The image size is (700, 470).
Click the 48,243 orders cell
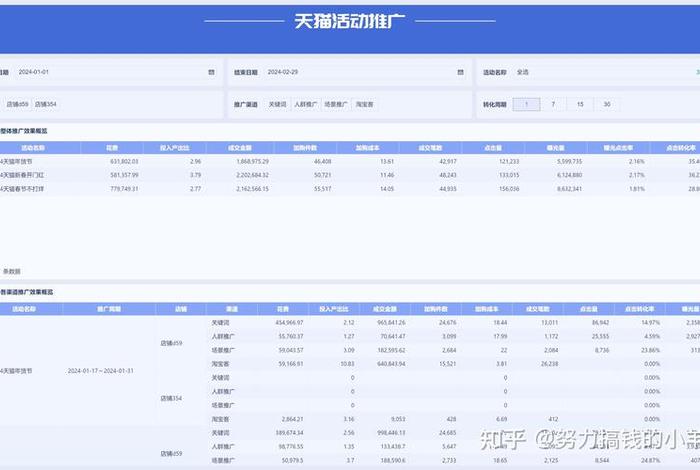point(448,175)
